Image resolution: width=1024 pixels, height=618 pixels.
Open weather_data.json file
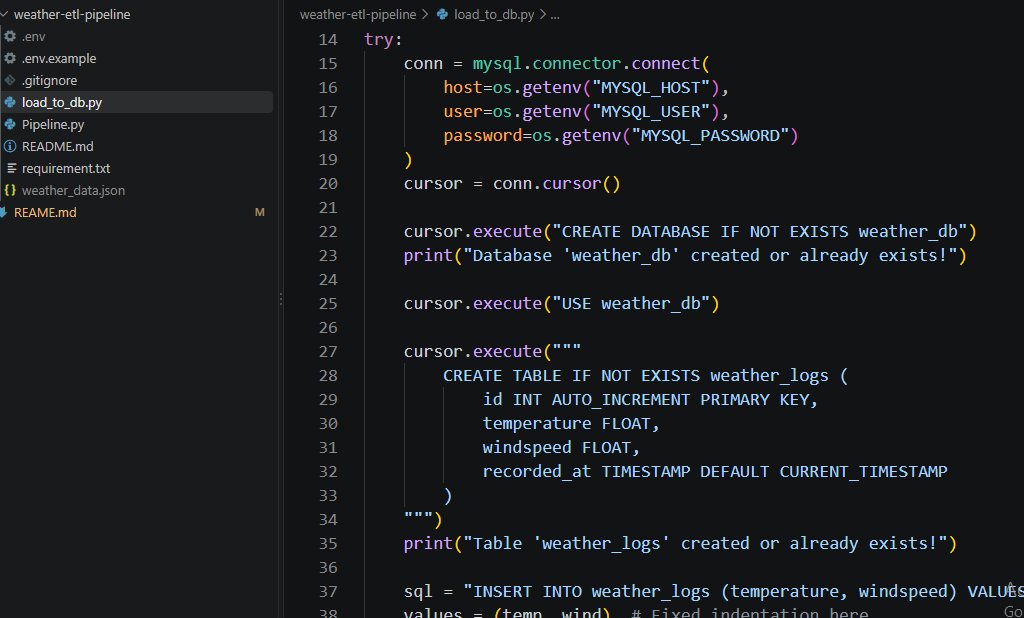tap(73, 191)
